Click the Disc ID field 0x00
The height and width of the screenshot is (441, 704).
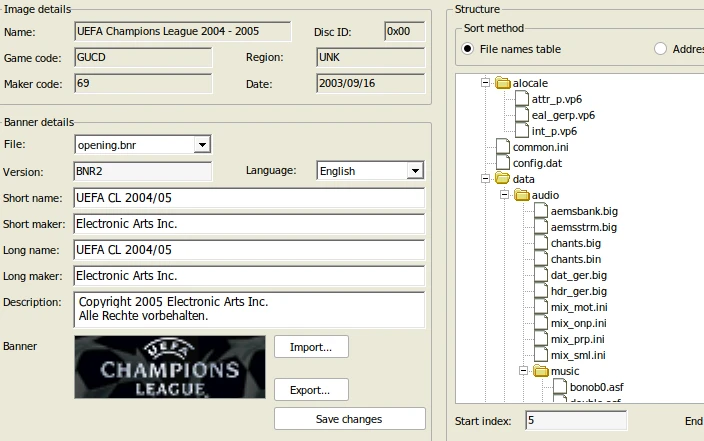405,31
